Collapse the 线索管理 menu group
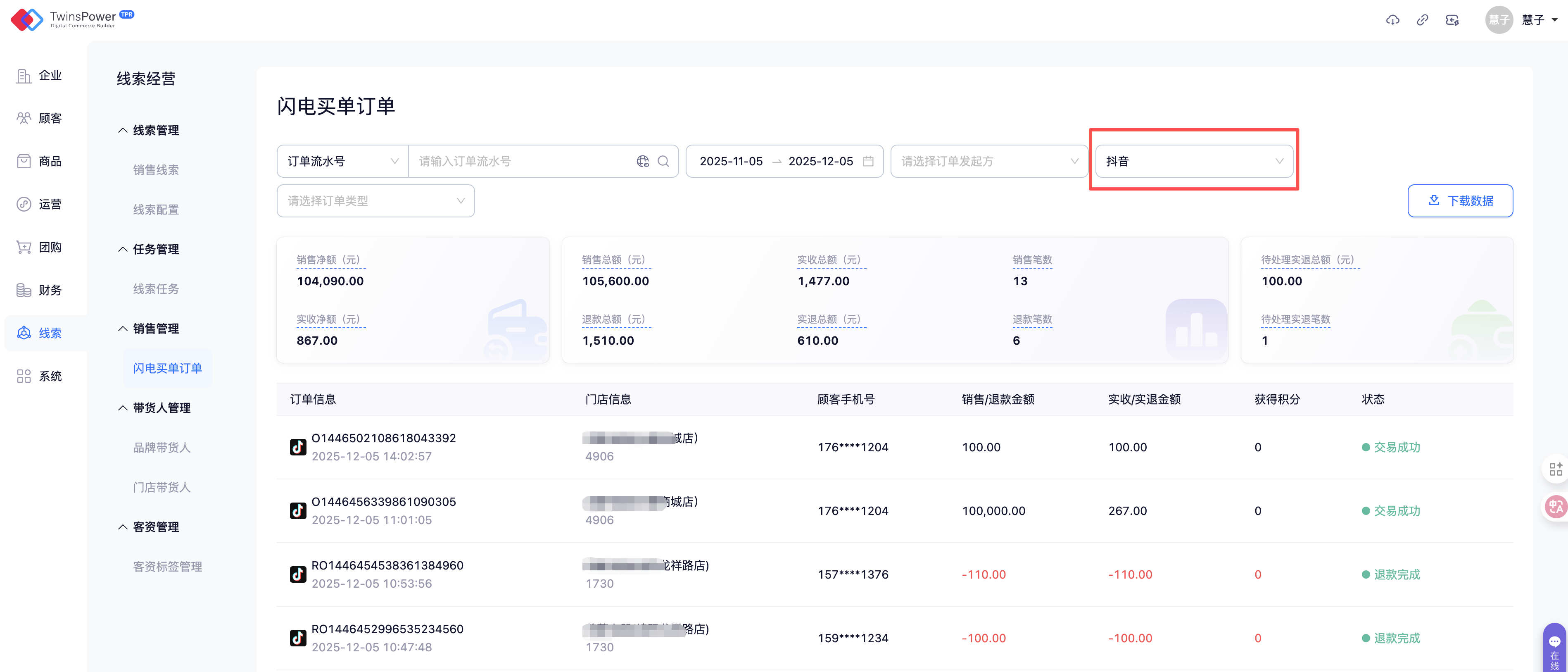Viewport: 1568px width, 672px height. [x=149, y=130]
